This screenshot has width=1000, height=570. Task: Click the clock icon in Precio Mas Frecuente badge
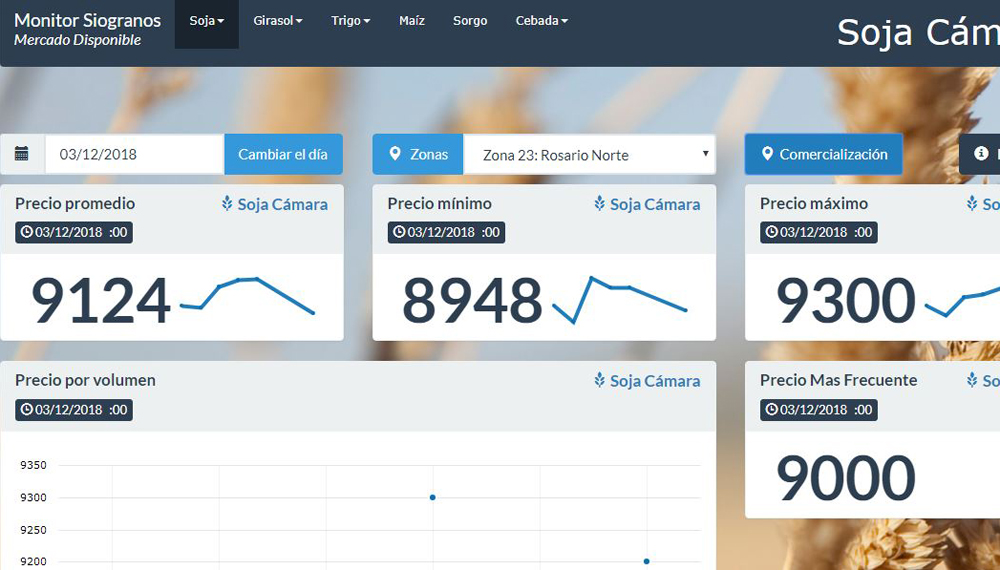771,409
